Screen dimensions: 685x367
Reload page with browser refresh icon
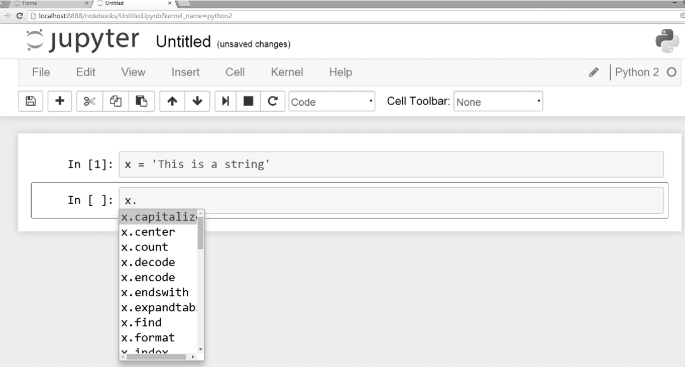[x=19, y=16]
